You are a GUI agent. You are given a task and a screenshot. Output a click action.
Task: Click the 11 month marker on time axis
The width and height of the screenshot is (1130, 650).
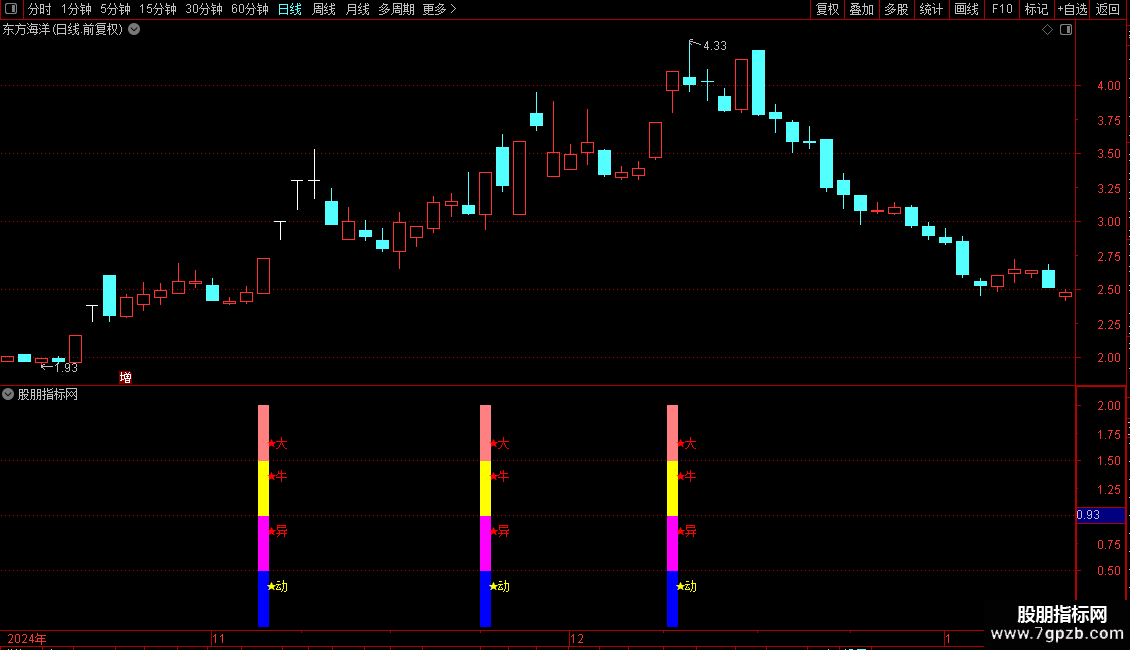click(x=218, y=638)
